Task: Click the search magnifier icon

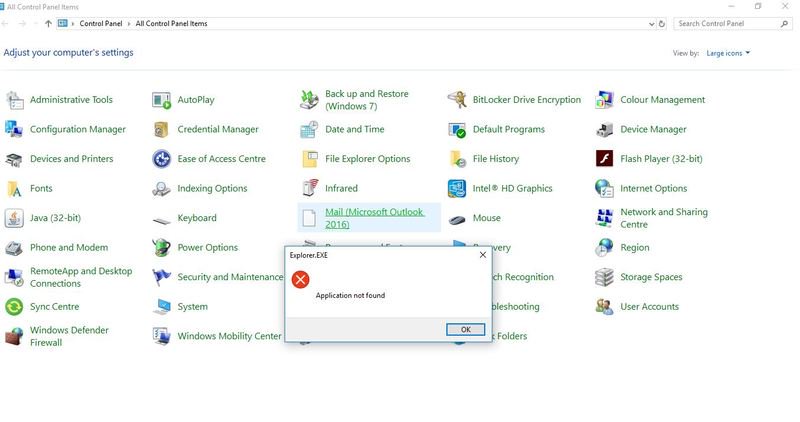Action: point(784,23)
